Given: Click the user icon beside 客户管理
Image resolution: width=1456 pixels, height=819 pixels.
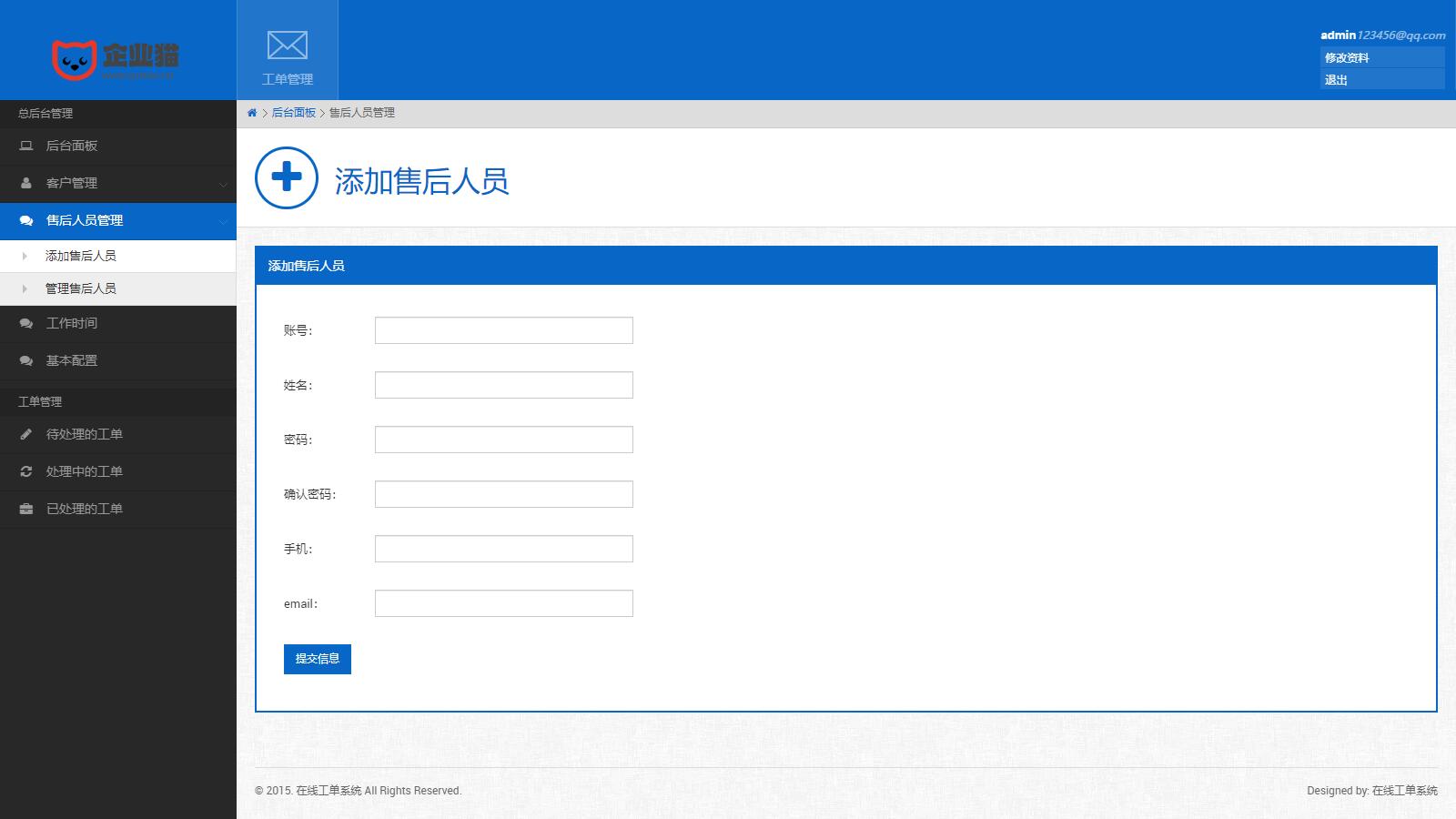Looking at the screenshot, I should 26,183.
